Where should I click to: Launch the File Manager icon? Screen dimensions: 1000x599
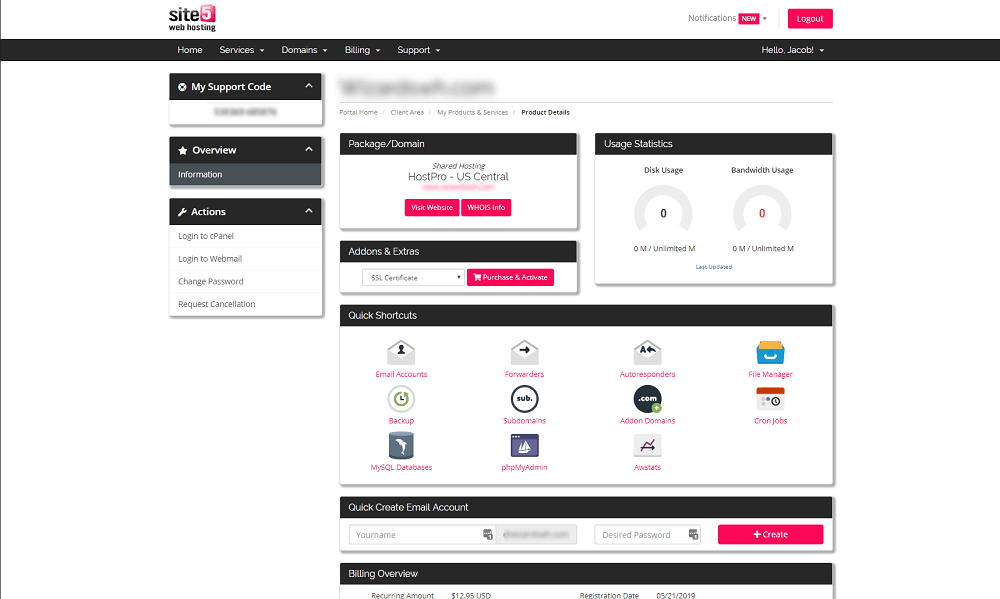pyautogui.click(x=770, y=353)
